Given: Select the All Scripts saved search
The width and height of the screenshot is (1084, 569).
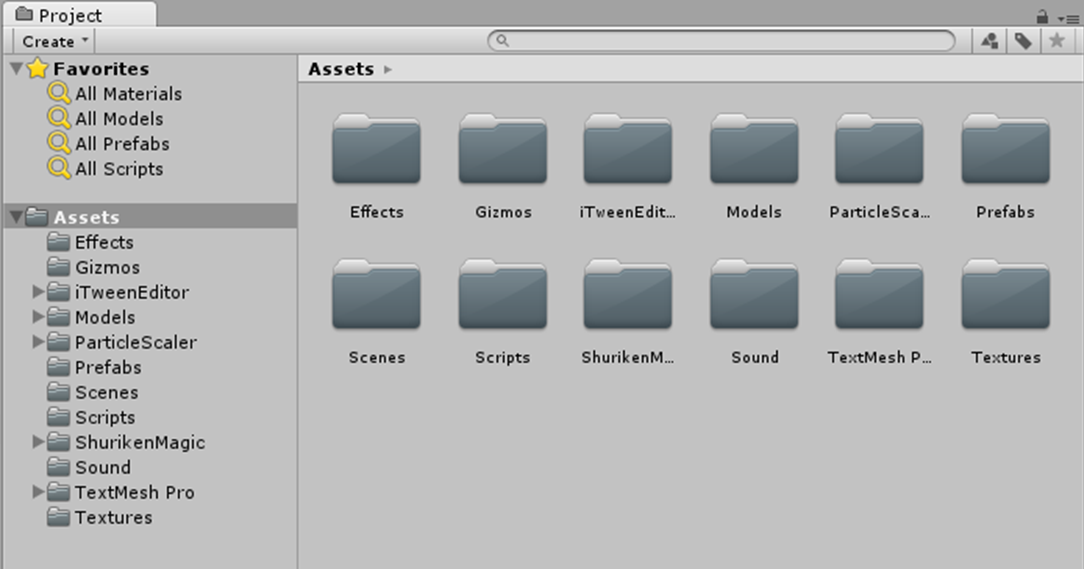Looking at the screenshot, I should click(x=118, y=169).
